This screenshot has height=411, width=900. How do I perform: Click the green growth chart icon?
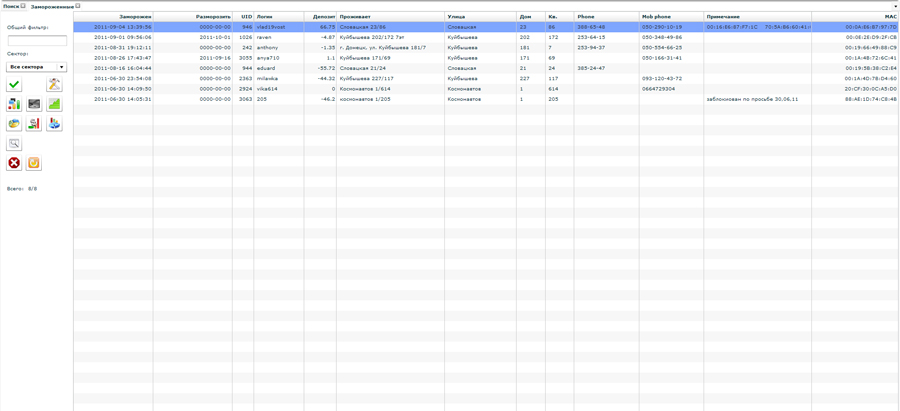[54, 104]
